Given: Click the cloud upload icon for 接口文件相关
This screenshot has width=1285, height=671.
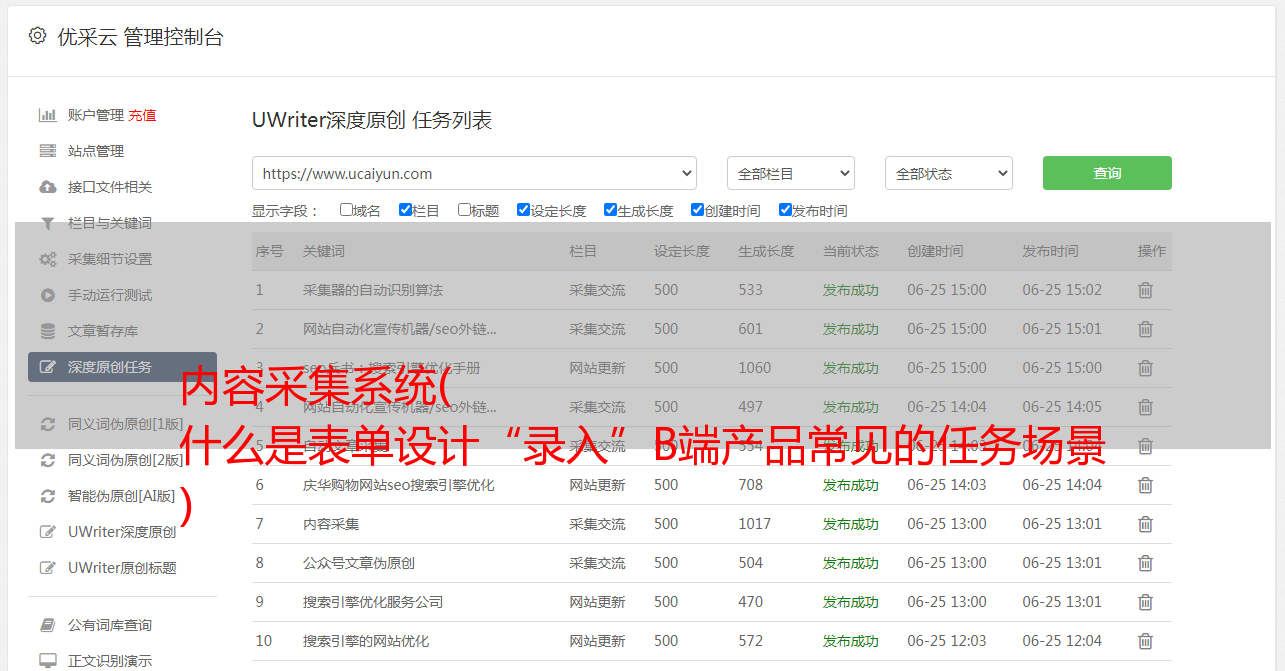Looking at the screenshot, I should tap(47, 187).
